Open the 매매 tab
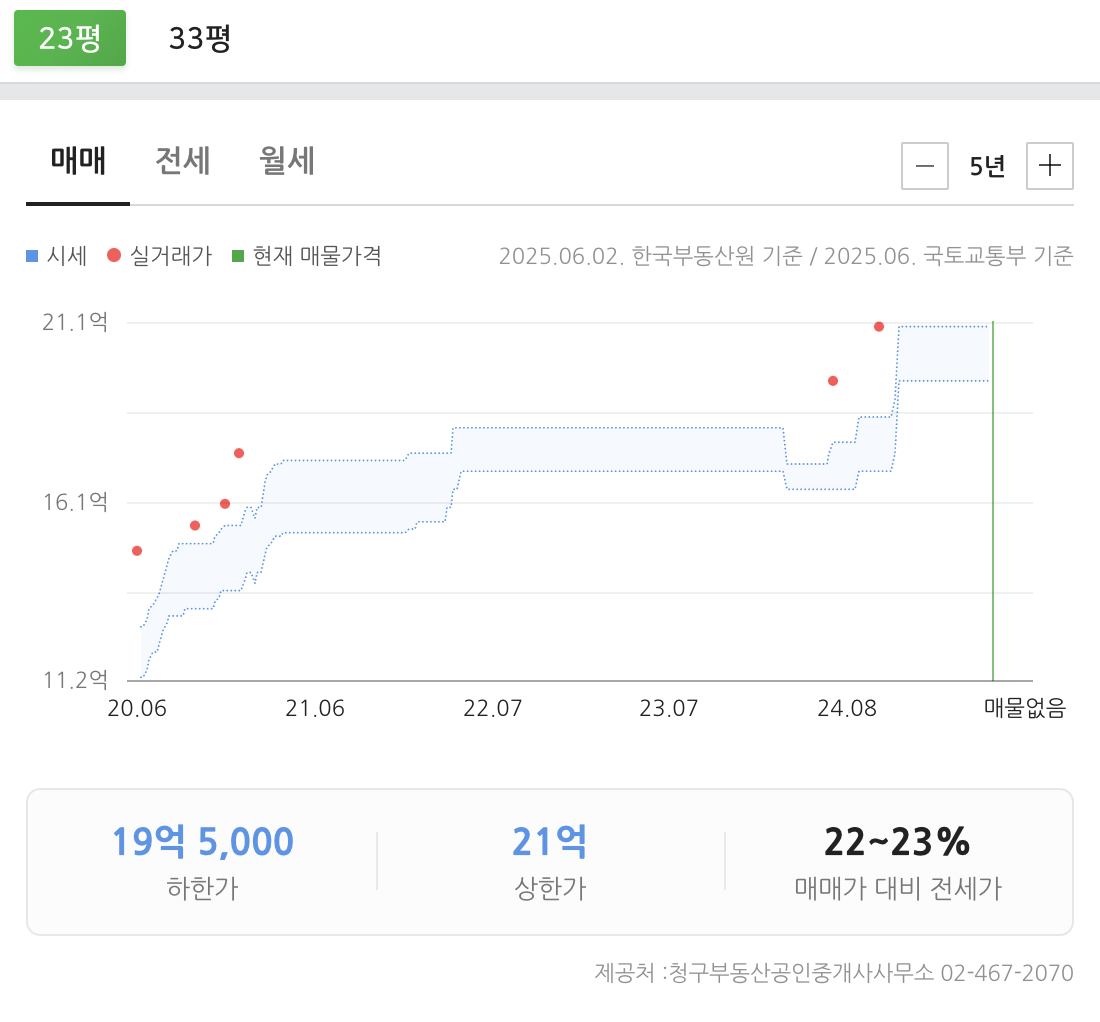Screen dimensions: 1100x1022 click(78, 161)
